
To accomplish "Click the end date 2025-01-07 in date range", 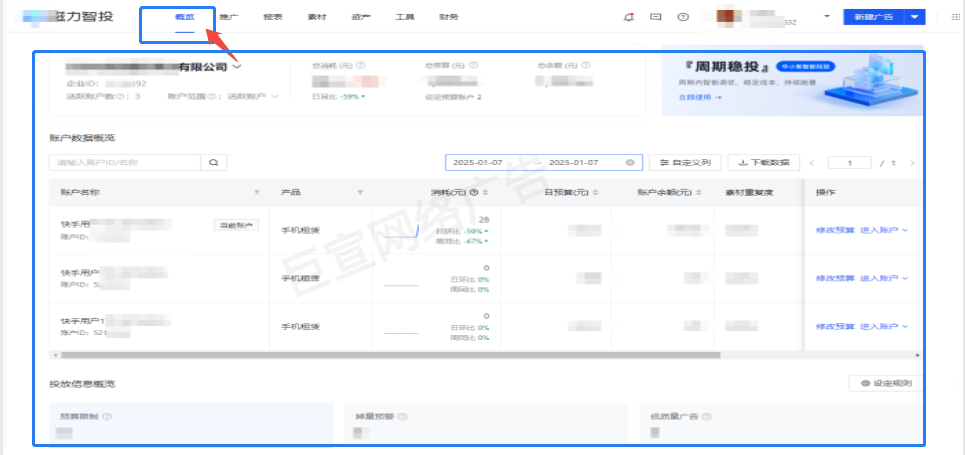I will 574,163.
